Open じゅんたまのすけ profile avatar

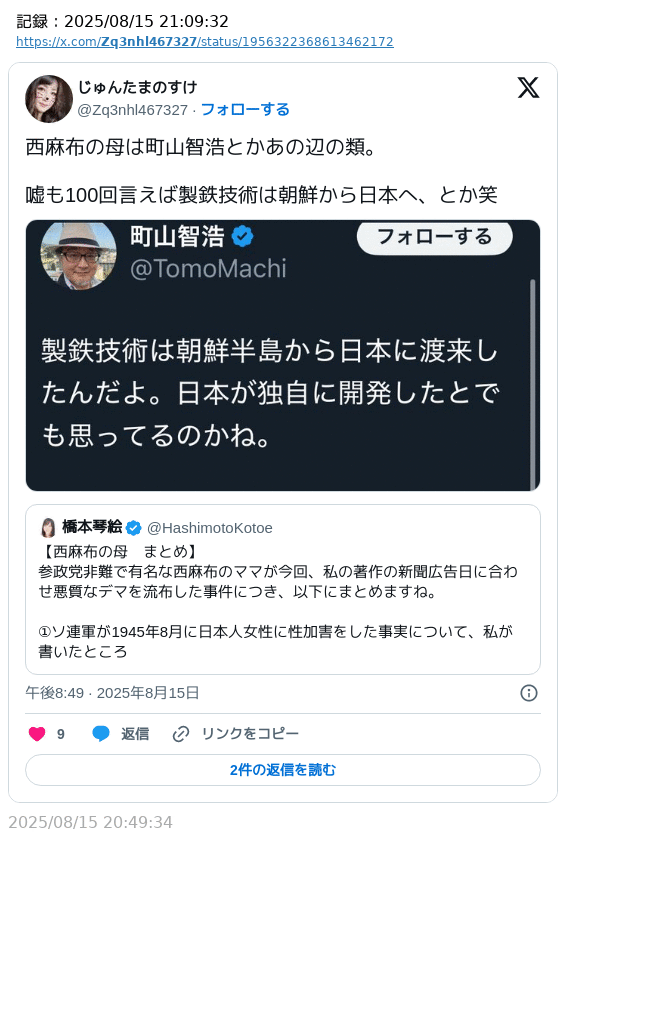(49, 99)
